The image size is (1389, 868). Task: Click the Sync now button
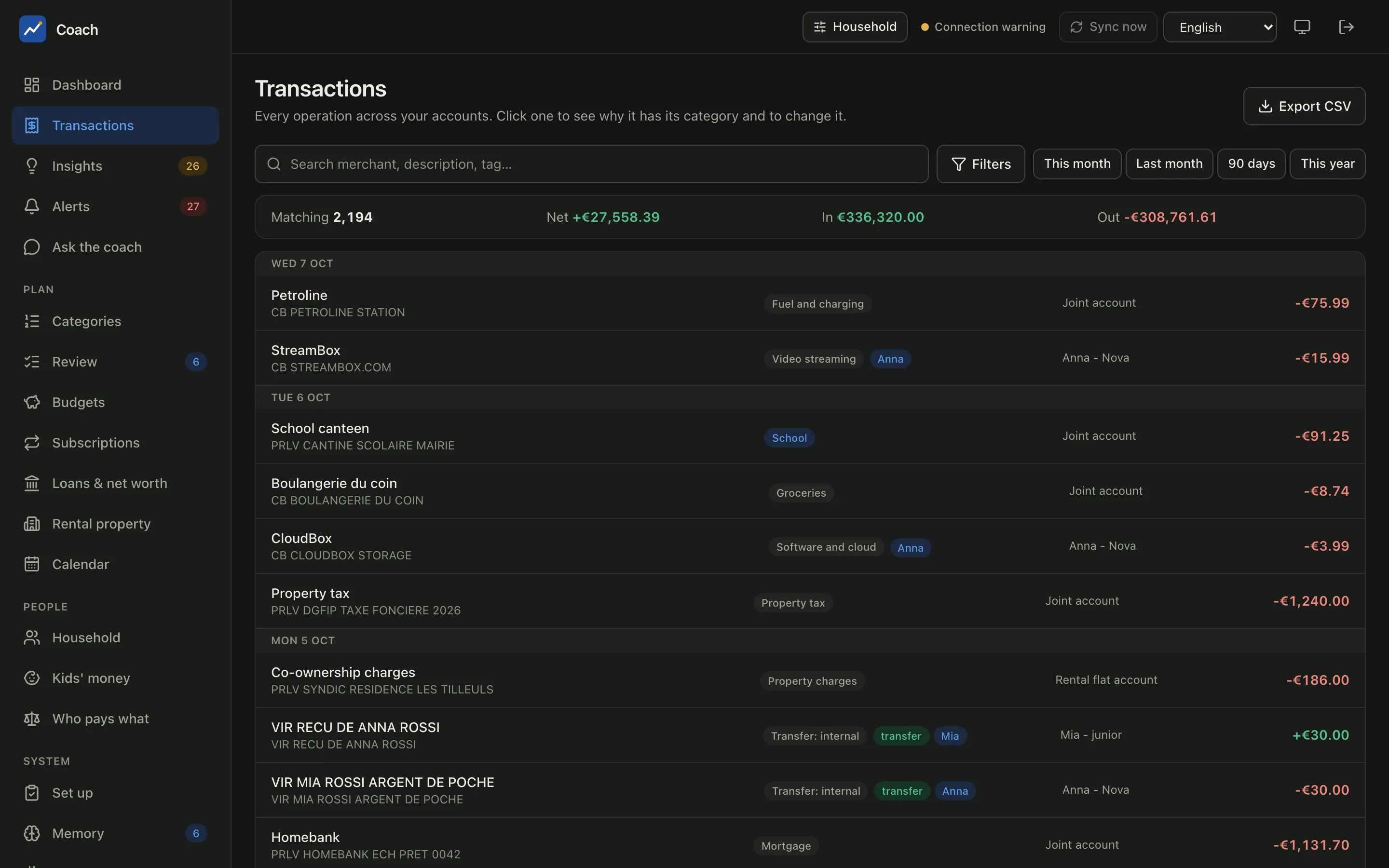(1108, 27)
